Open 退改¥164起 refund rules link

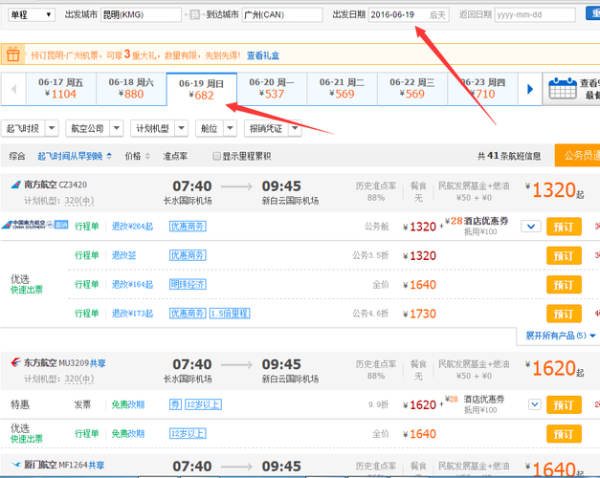point(132,284)
